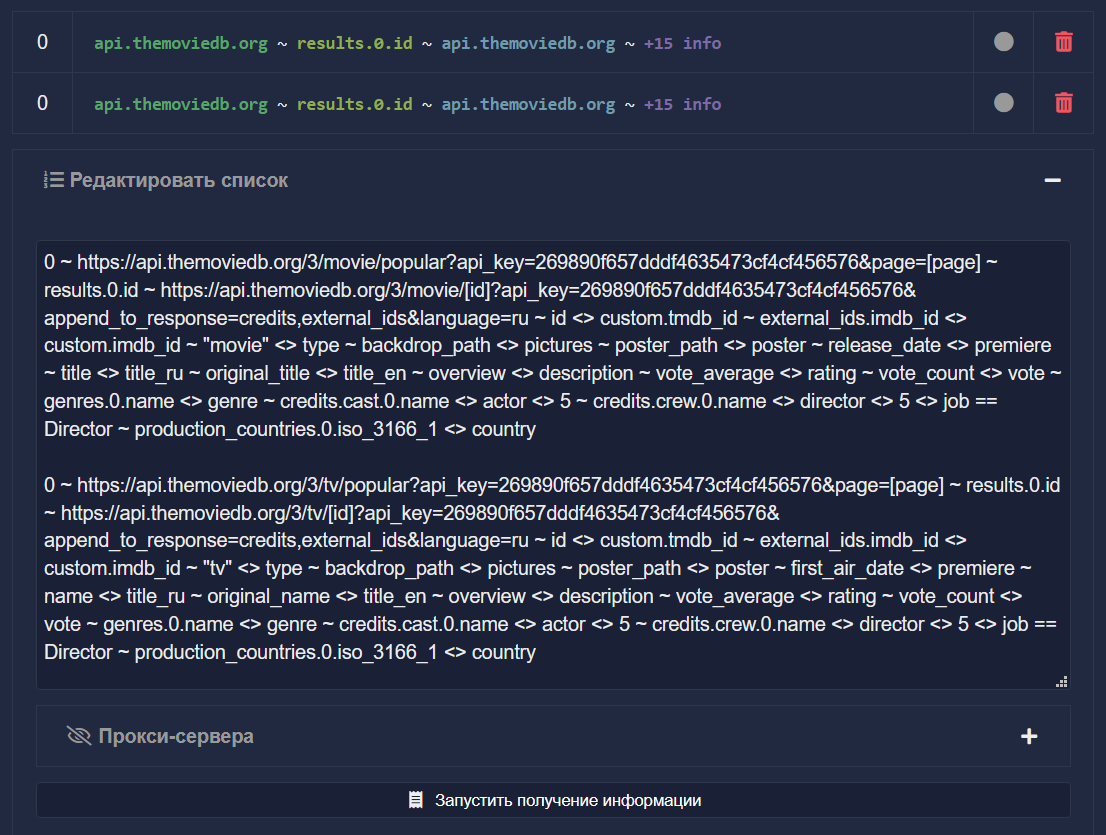Click inside the list editor textarea
1106x835 pixels.
click(x=553, y=465)
